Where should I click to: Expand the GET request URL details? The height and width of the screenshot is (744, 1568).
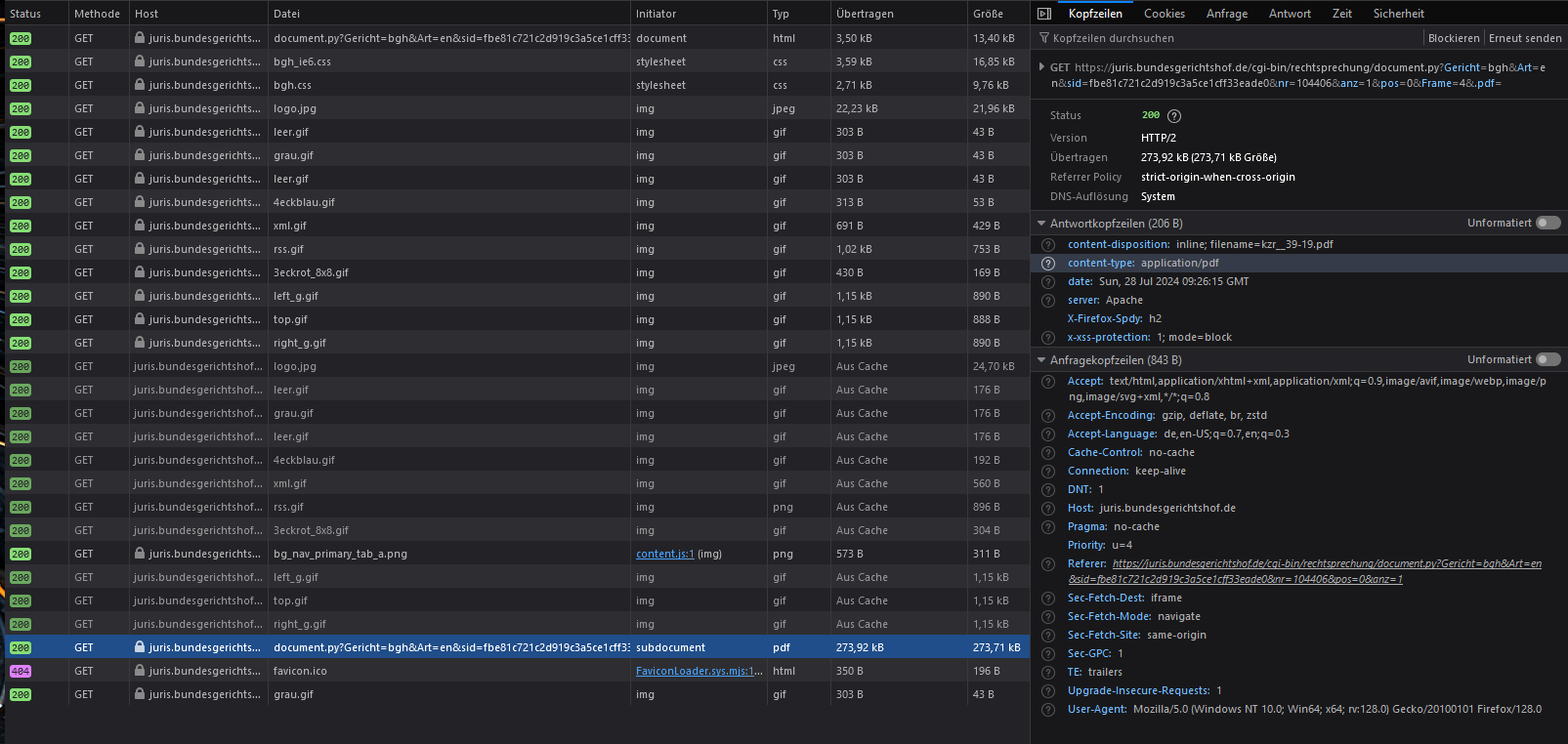[1041, 67]
